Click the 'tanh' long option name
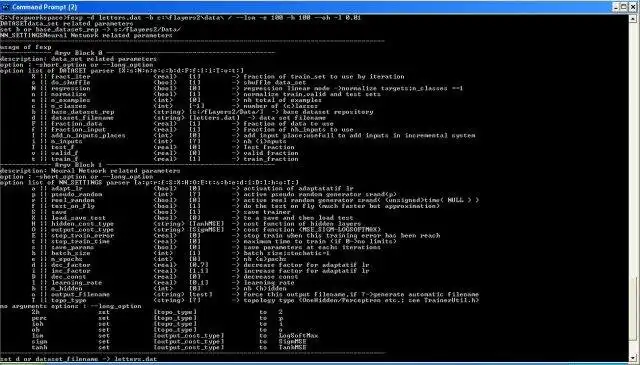Screen dimensions: 640x365 (39, 347)
